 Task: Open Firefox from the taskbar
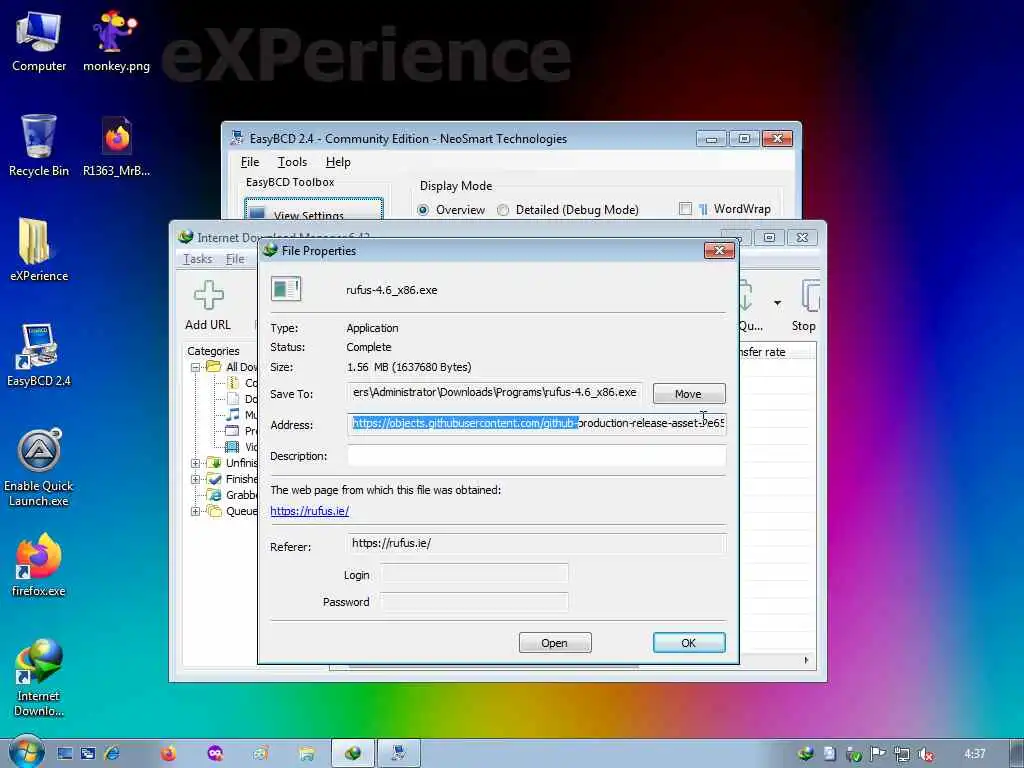pyautogui.click(x=168, y=754)
